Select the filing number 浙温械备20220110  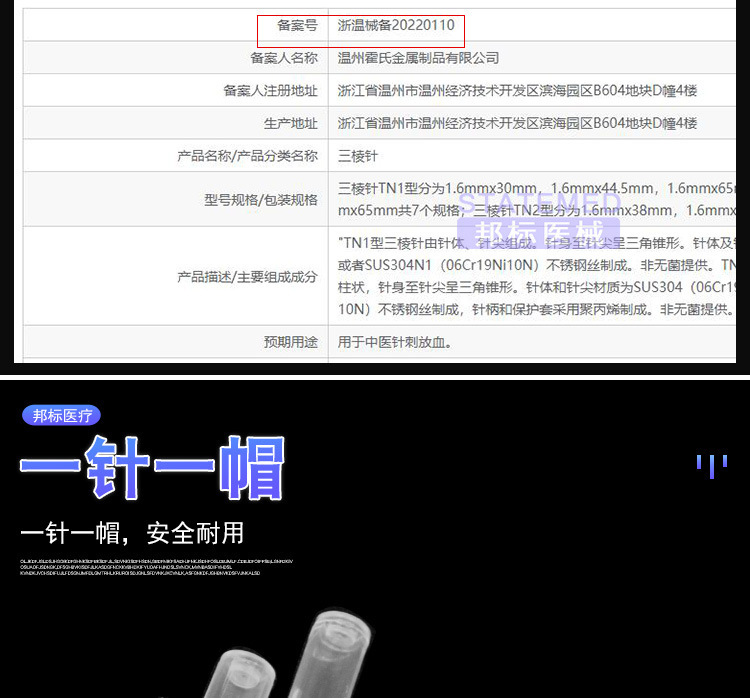(396, 25)
